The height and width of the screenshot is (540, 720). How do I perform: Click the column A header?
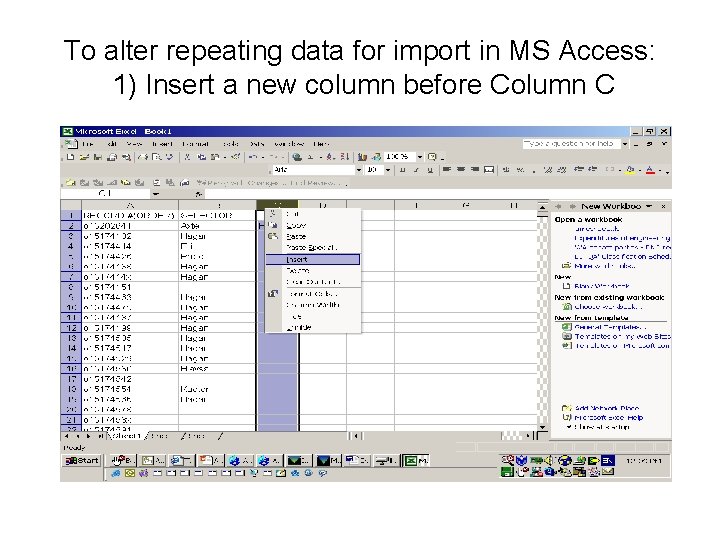pyautogui.click(x=130, y=205)
